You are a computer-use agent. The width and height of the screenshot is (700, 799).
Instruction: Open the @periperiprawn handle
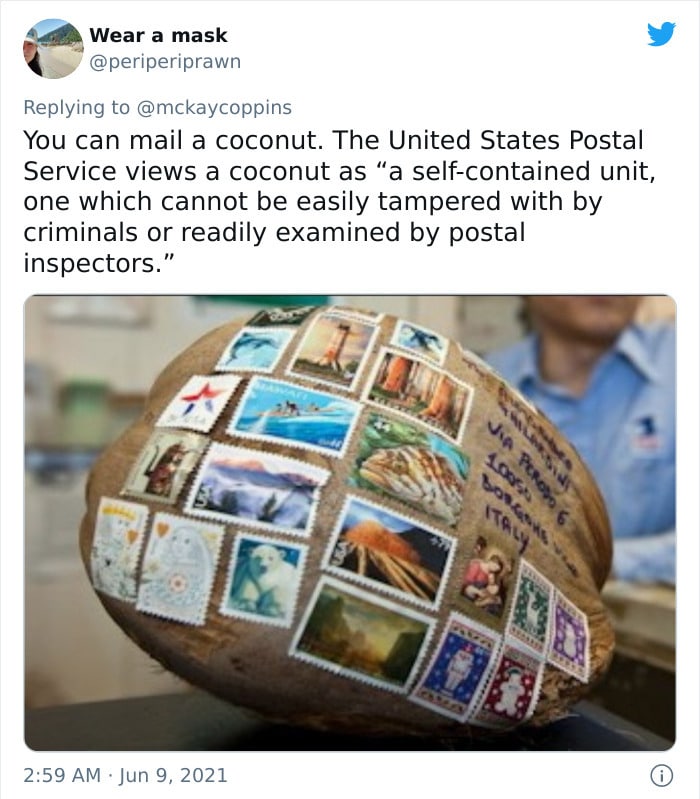point(165,62)
